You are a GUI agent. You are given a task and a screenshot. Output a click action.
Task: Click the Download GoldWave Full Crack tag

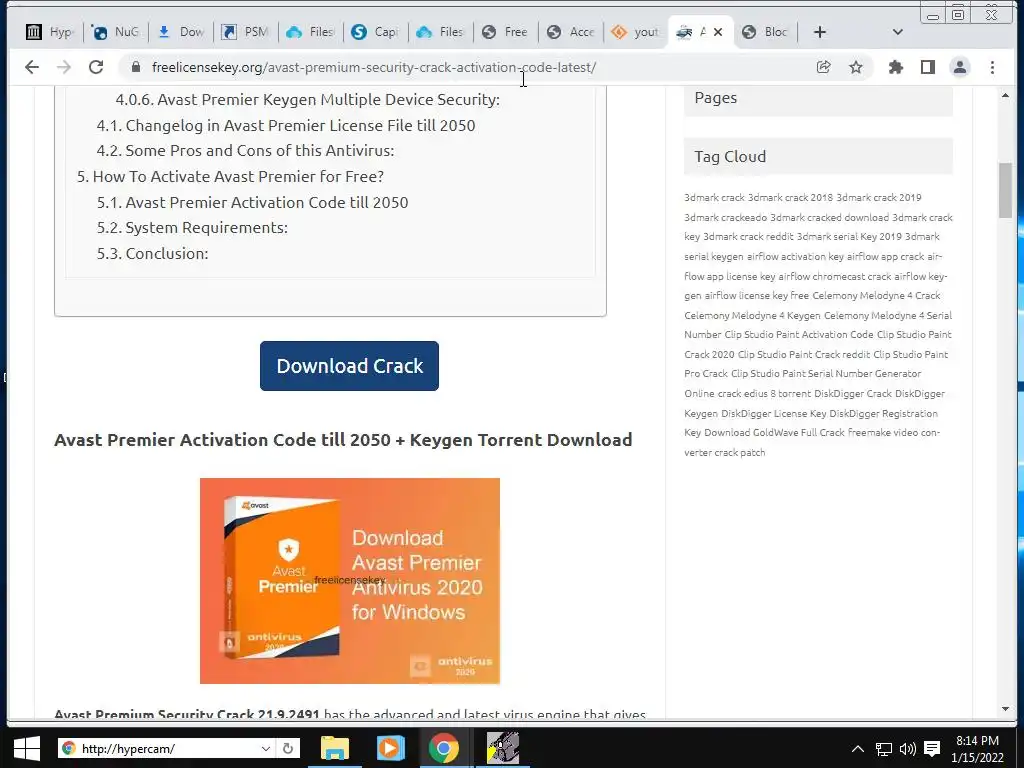775,432
